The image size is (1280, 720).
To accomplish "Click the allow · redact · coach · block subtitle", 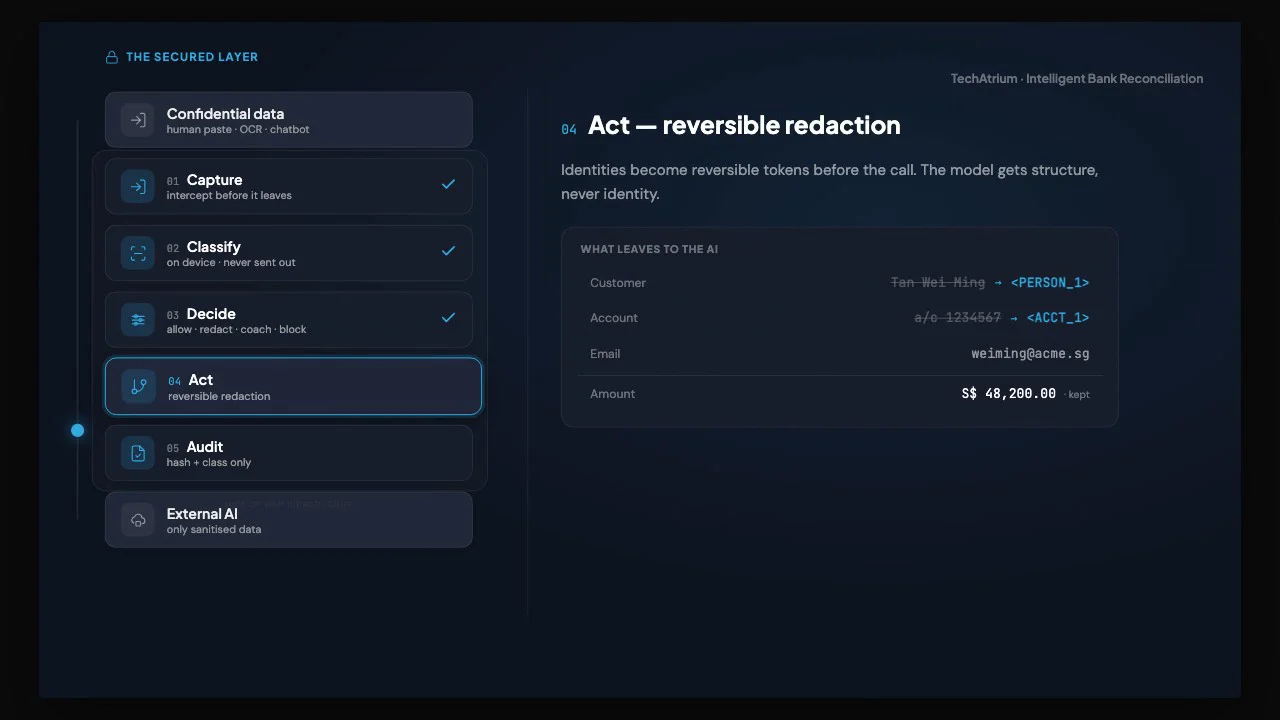I will click(x=236, y=330).
